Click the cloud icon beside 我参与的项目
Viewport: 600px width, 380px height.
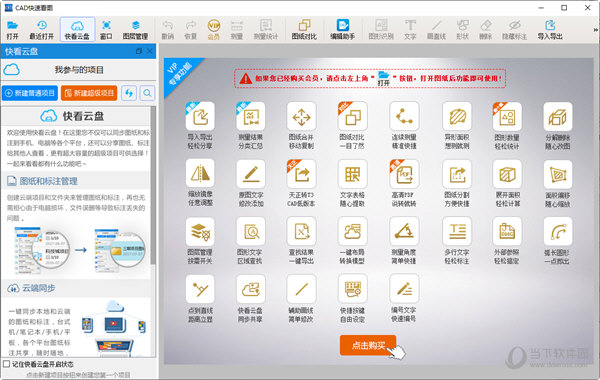click(x=11, y=70)
